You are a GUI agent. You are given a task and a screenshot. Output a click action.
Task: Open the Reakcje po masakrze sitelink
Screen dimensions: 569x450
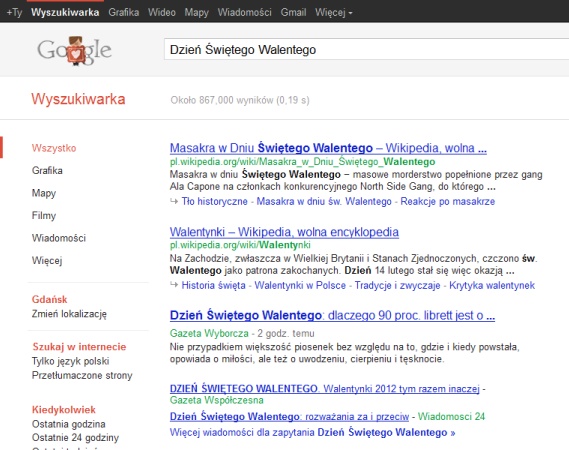448,201
